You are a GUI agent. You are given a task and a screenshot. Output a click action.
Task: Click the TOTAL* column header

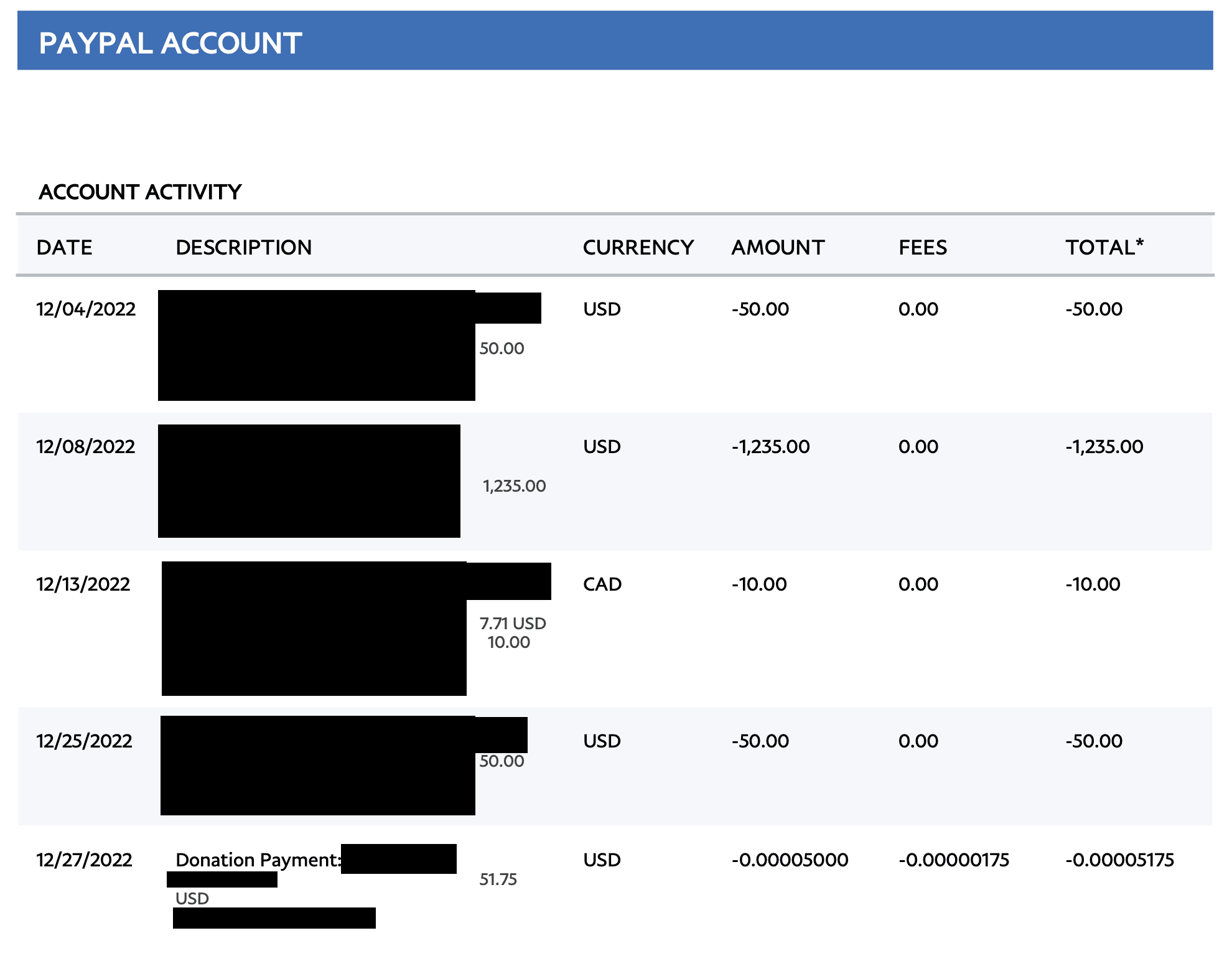coord(1104,248)
